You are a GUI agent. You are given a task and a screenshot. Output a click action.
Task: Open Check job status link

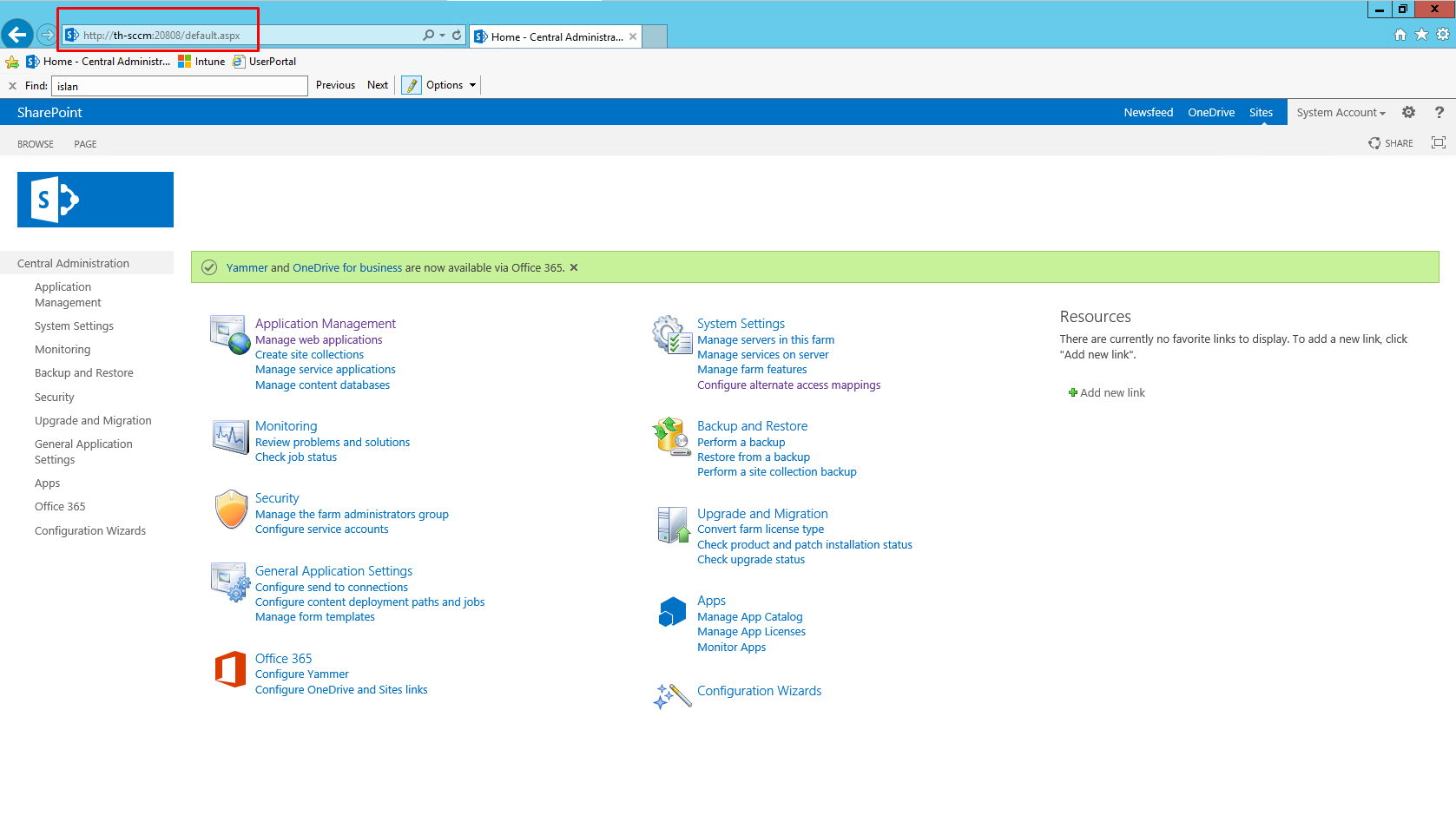click(296, 457)
